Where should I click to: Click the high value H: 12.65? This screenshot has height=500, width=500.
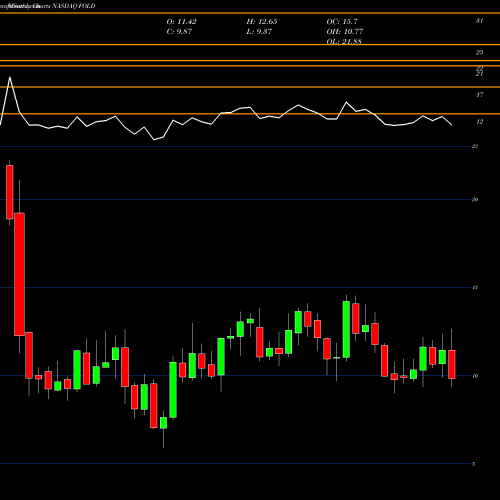click(x=262, y=22)
